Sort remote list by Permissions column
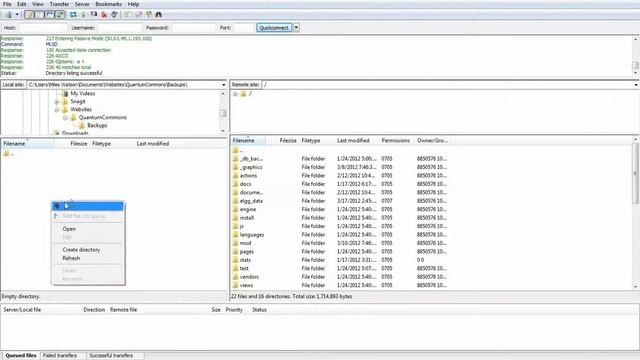The height and width of the screenshot is (360, 640). pos(396,140)
